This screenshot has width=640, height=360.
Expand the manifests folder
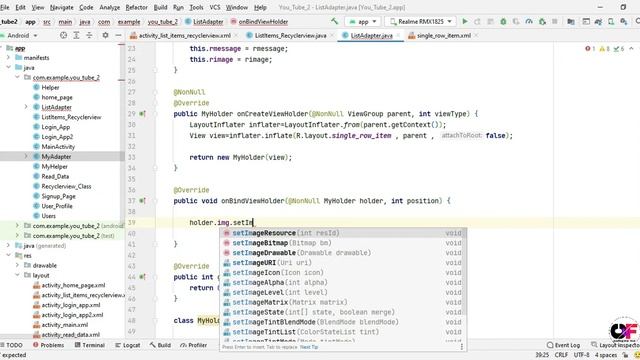click(x=8, y=58)
